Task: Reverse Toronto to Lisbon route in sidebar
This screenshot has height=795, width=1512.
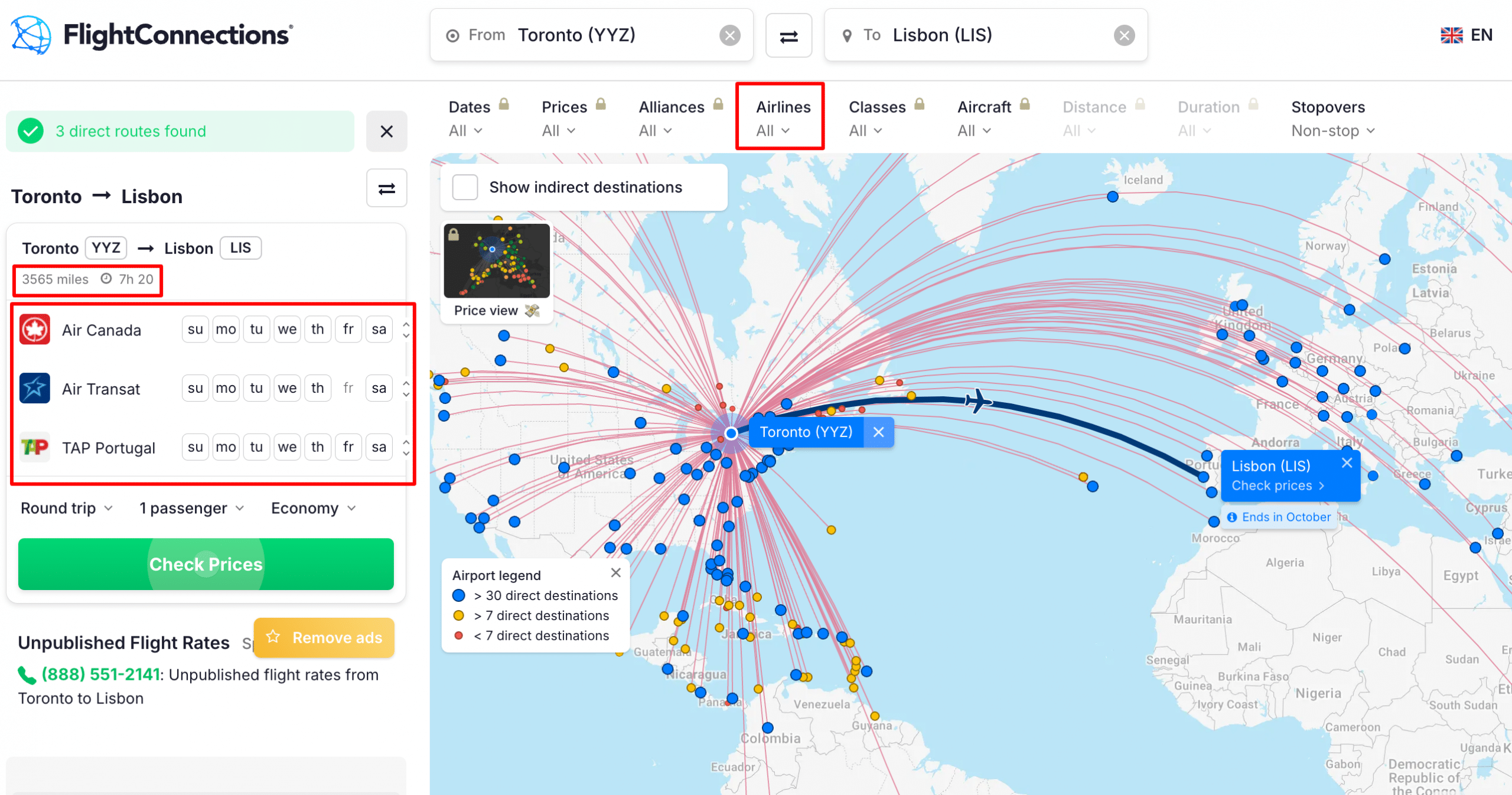Action: [x=386, y=189]
